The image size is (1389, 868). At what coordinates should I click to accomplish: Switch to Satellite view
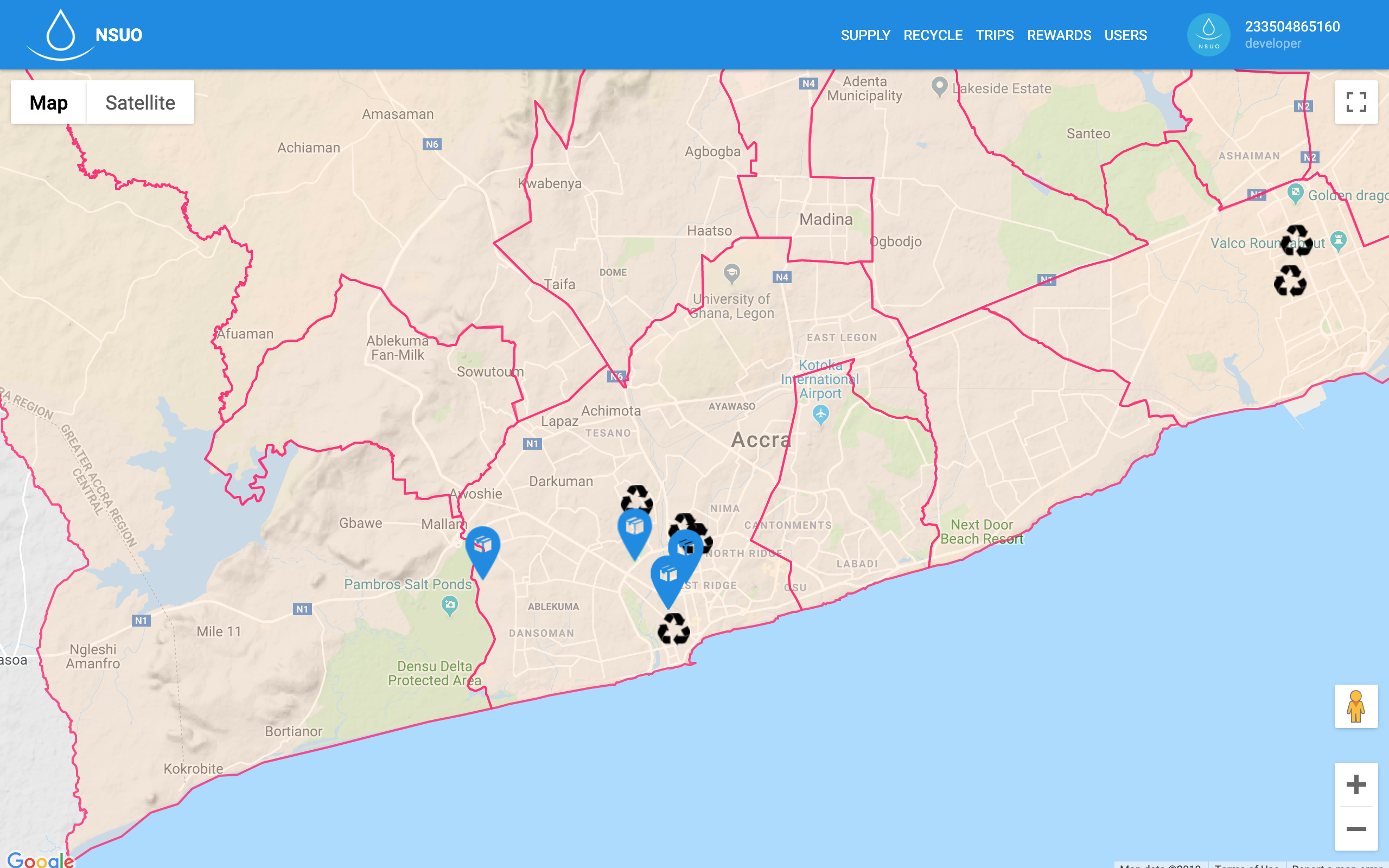tap(140, 102)
